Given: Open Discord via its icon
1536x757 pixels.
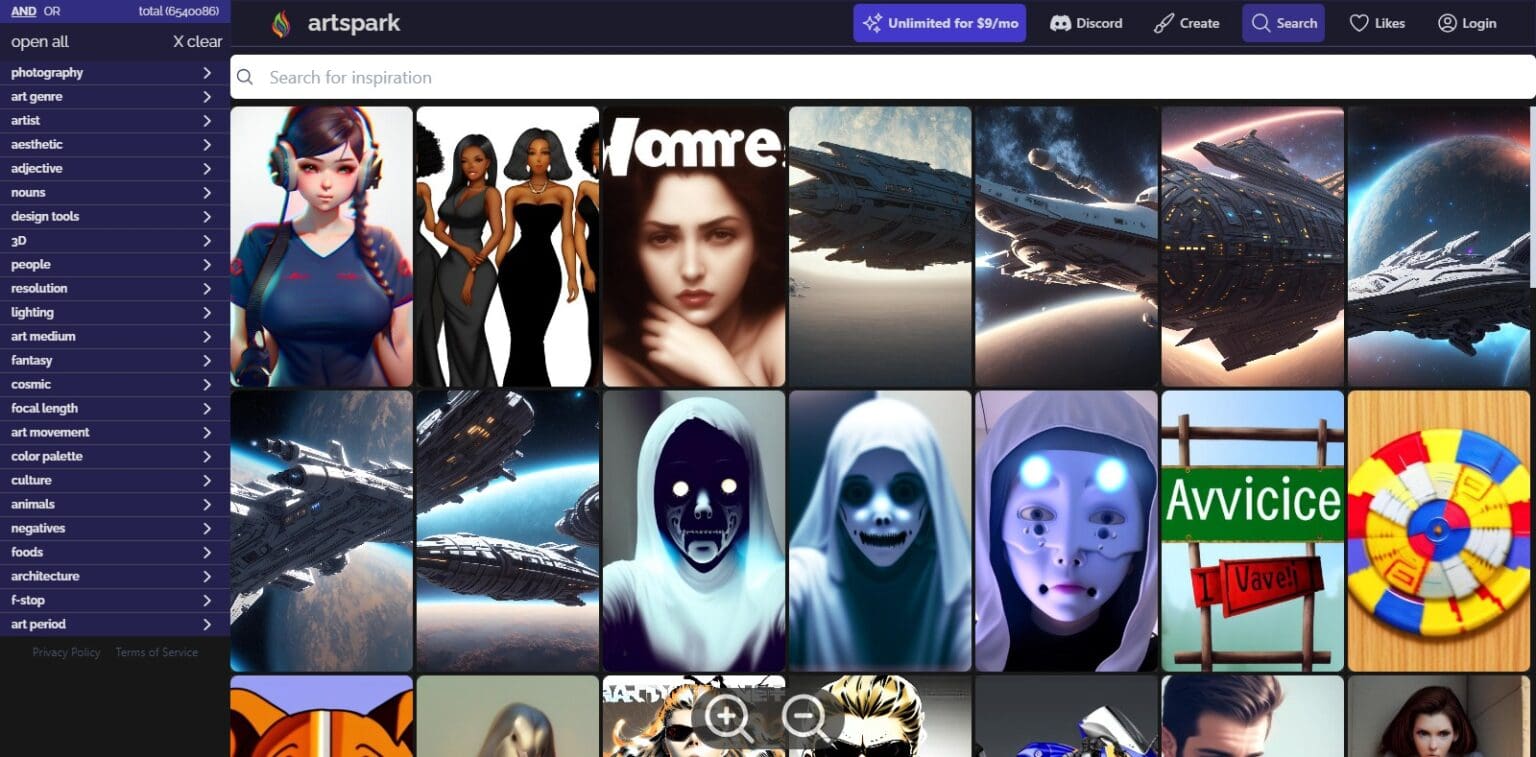Looking at the screenshot, I should click(1060, 23).
